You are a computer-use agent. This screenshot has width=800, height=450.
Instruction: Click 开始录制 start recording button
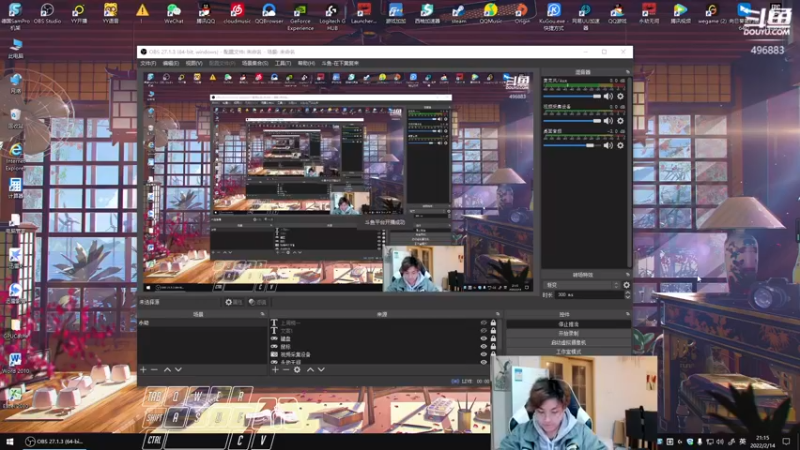pos(568,333)
